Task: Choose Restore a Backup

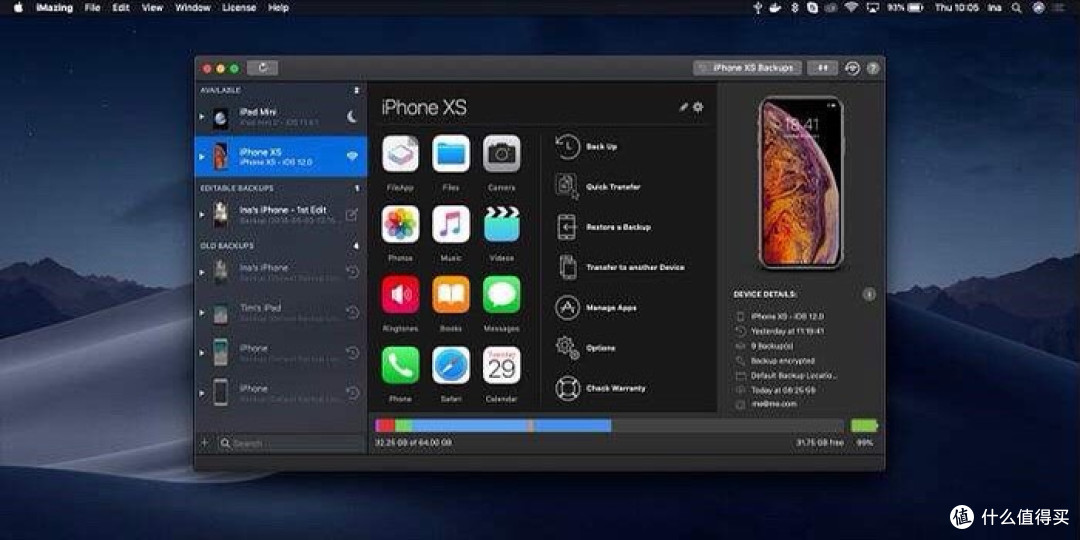Action: click(x=603, y=227)
